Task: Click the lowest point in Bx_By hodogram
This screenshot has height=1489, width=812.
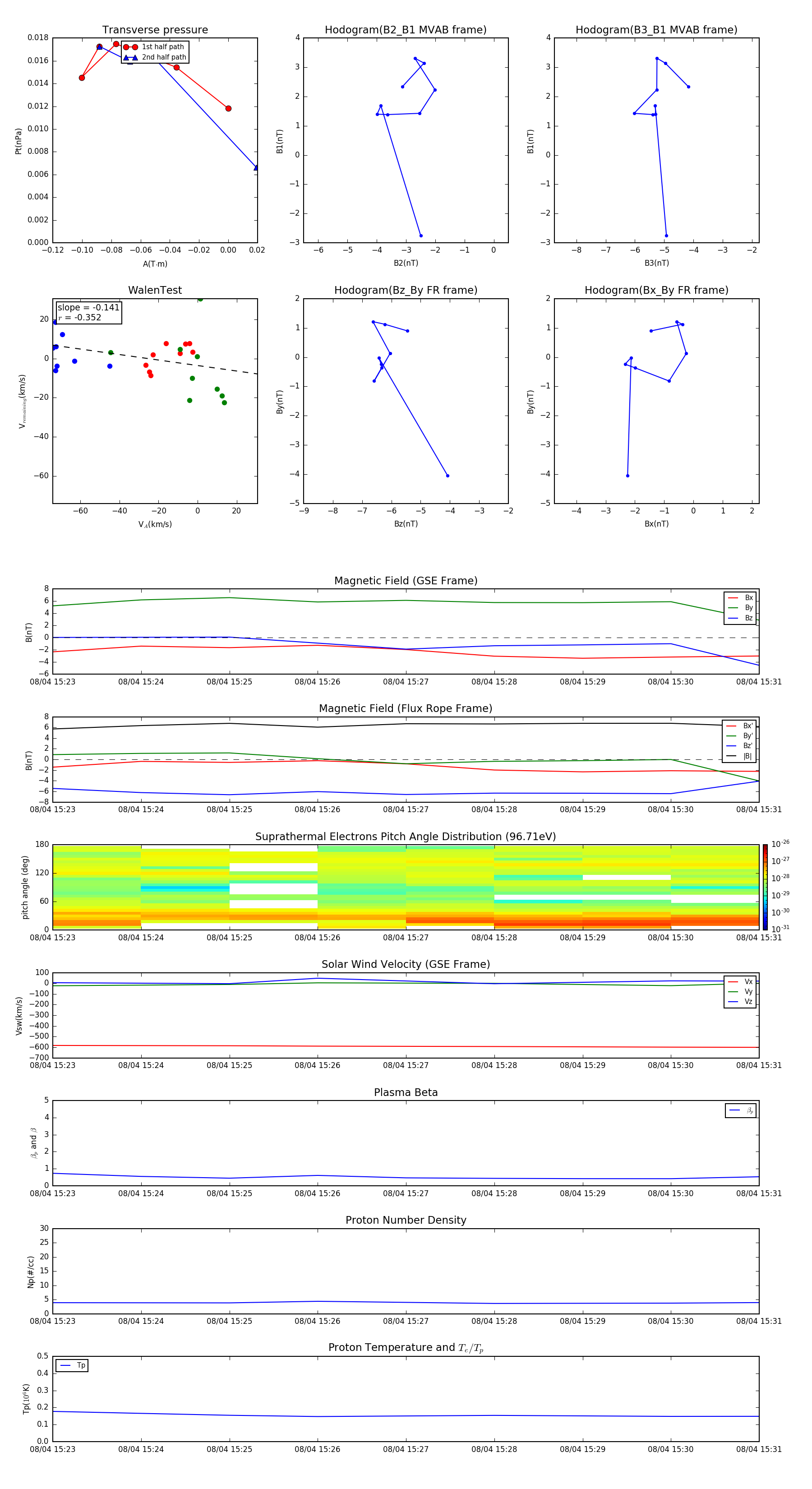Action: pyautogui.click(x=627, y=476)
